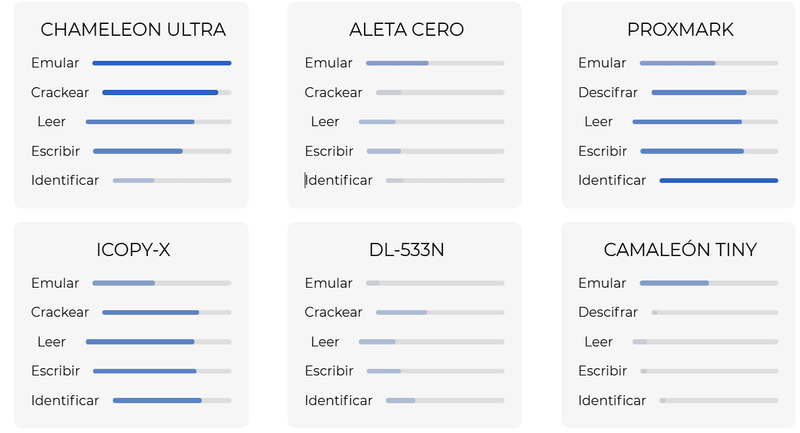The image size is (800, 433).
Task: Click the Proxmark Identificar full bar
Action: (719, 181)
